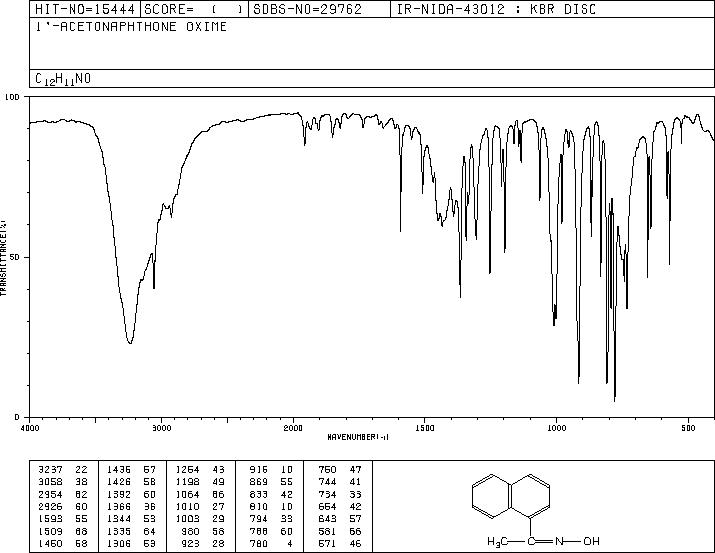
Task: Click the TRANSMITTANCE axis title
Action: click(4, 258)
